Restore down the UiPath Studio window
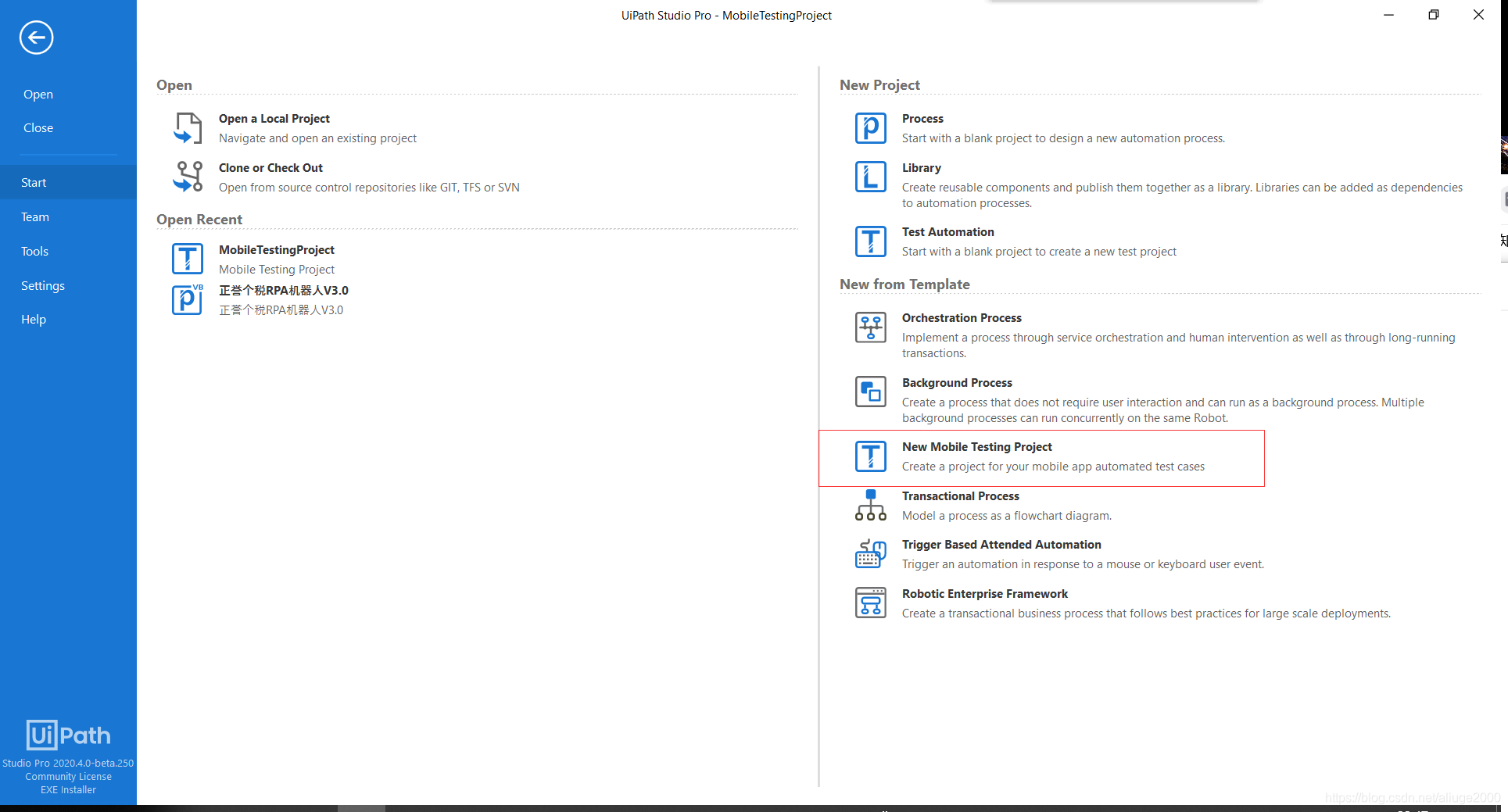1508x812 pixels. click(x=1433, y=15)
